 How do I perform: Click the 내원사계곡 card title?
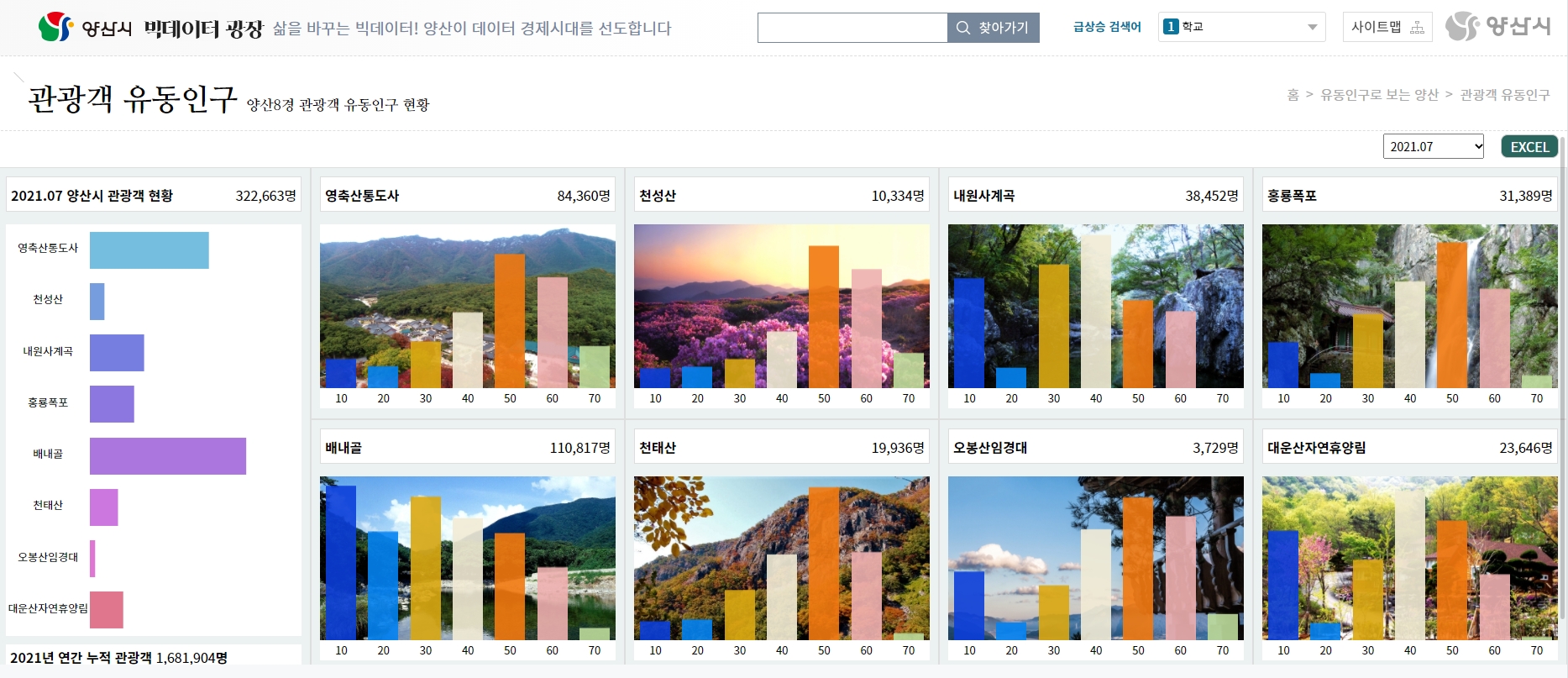tap(984, 196)
